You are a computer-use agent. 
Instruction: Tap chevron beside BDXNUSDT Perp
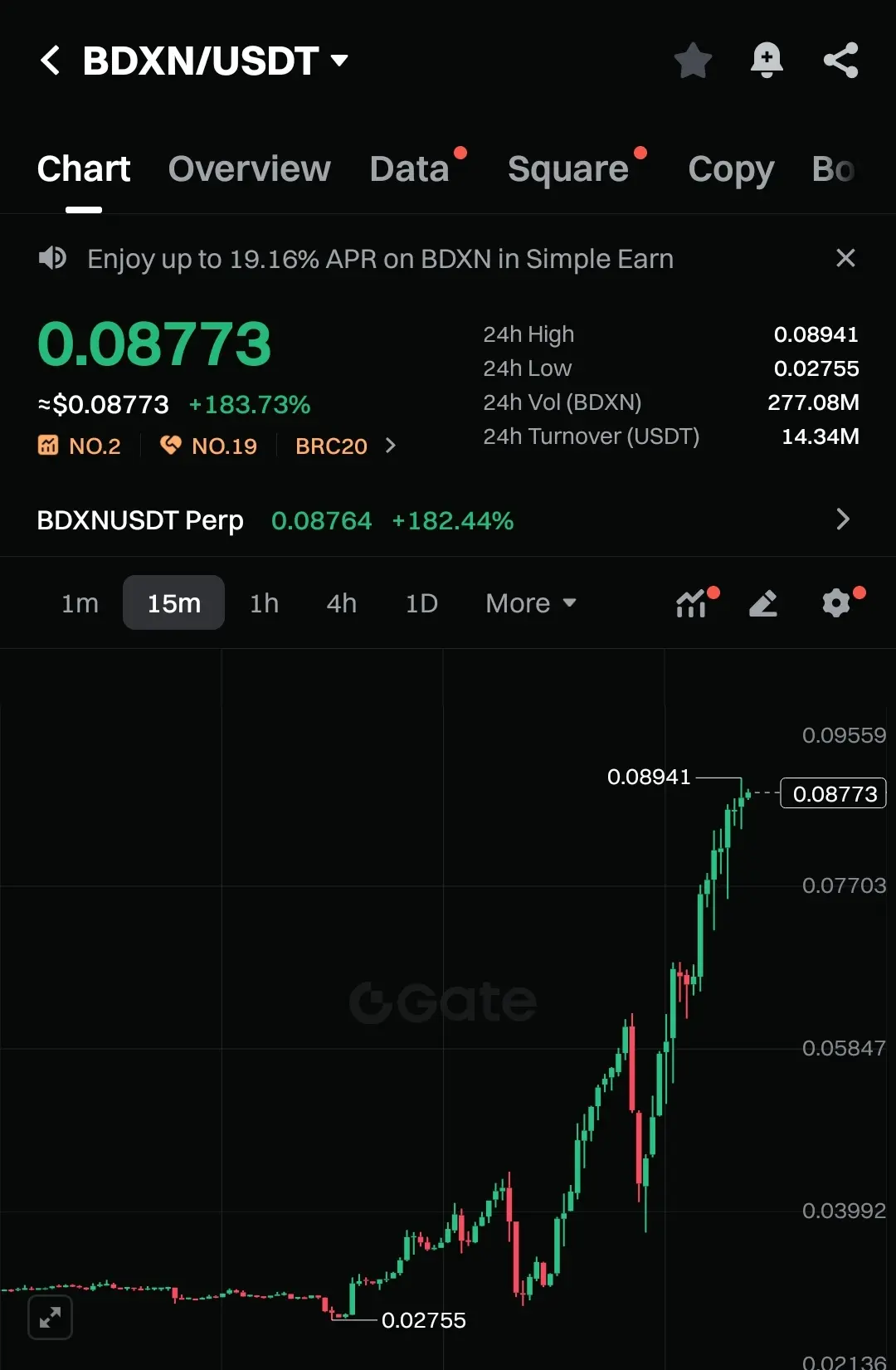pos(843,519)
